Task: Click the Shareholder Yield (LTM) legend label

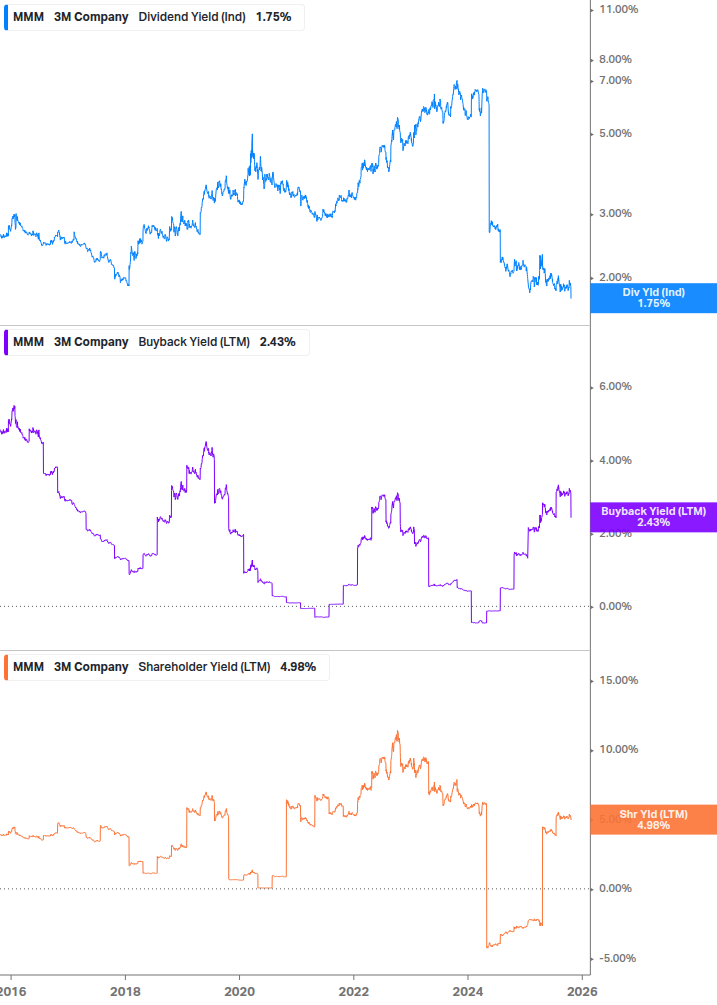Action: [x=204, y=667]
